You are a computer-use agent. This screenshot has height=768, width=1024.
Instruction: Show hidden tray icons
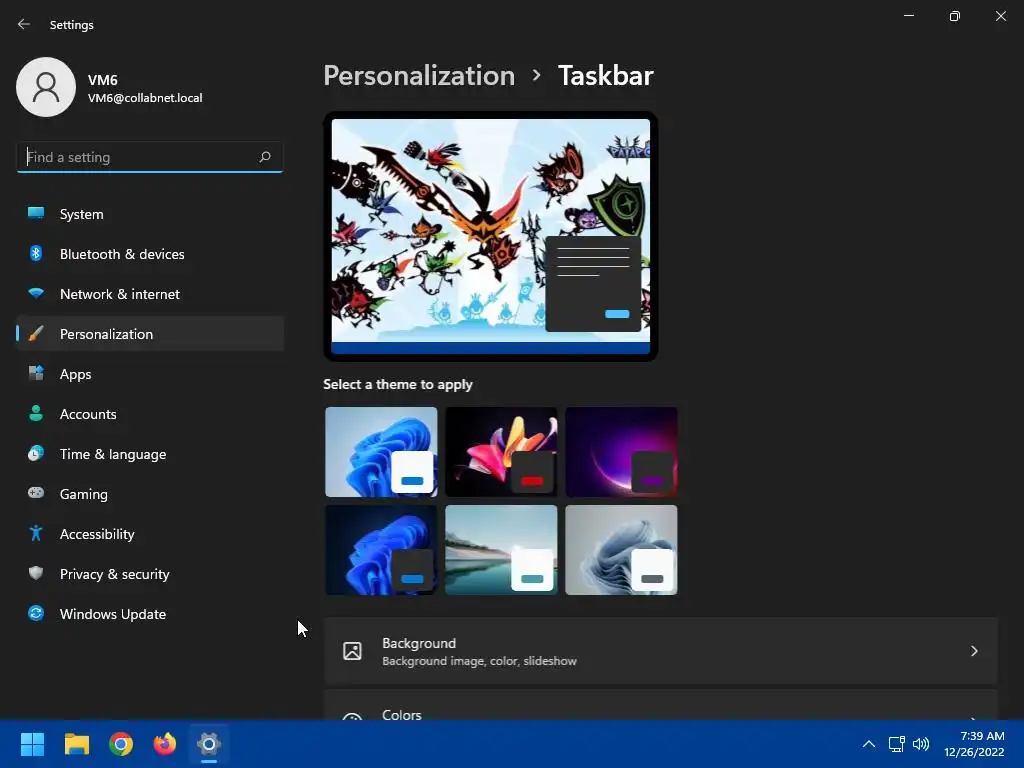(869, 744)
